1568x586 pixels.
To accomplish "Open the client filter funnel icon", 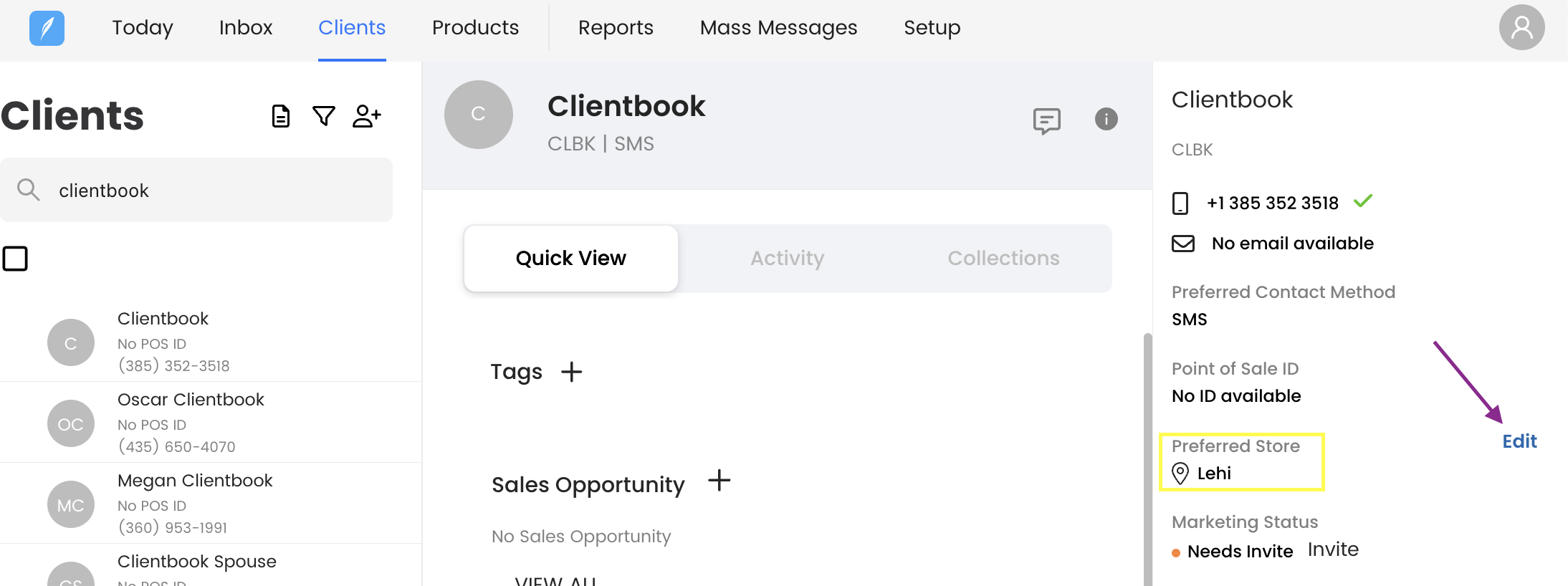I will pyautogui.click(x=324, y=116).
